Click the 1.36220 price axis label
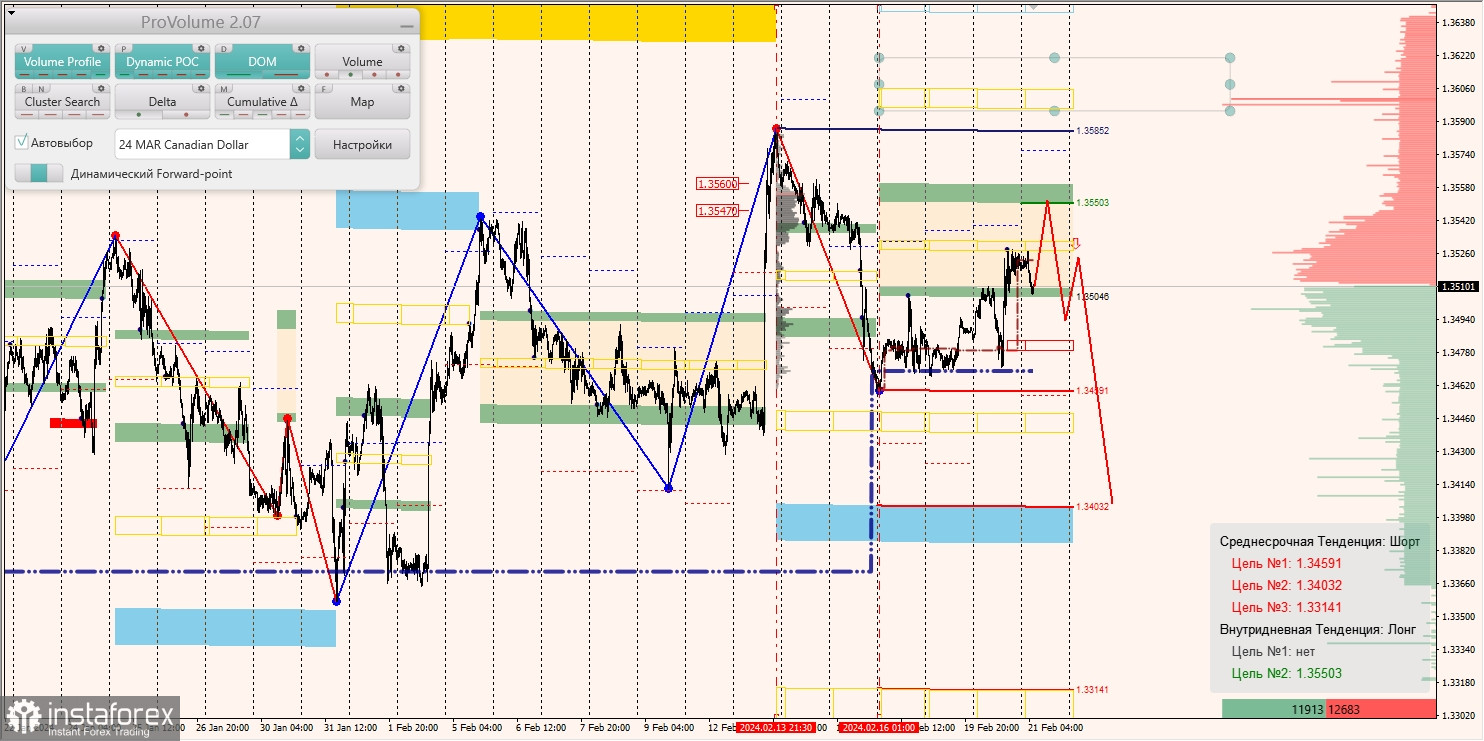This screenshot has width=1484, height=741. 1458,56
